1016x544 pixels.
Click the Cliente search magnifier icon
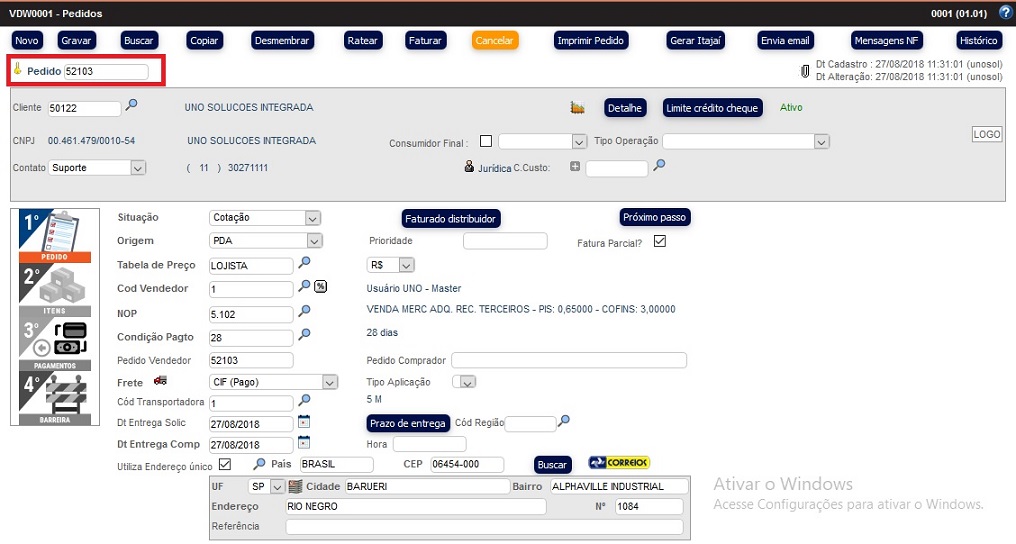pyautogui.click(x=131, y=105)
